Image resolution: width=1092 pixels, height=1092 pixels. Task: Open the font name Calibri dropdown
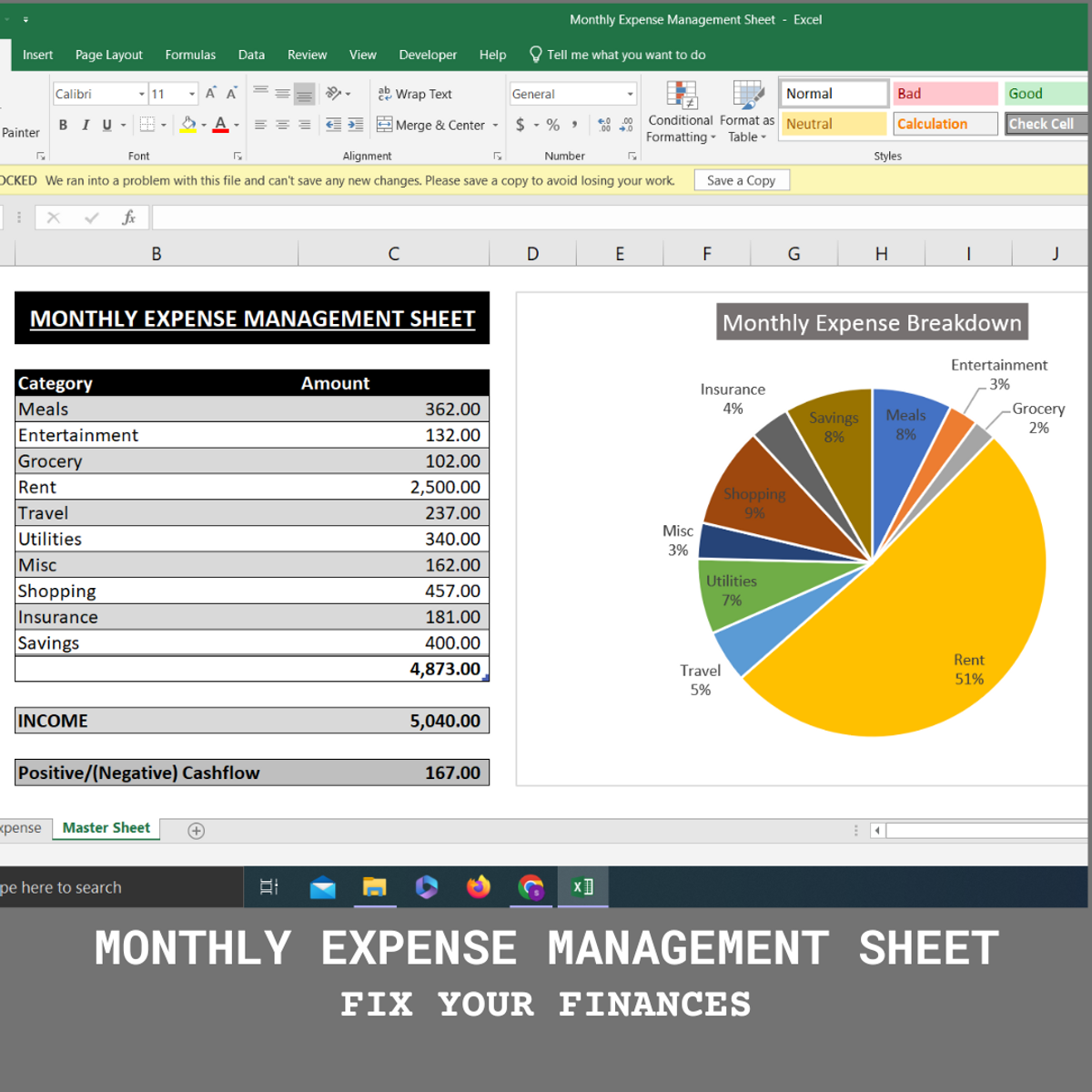click(141, 94)
